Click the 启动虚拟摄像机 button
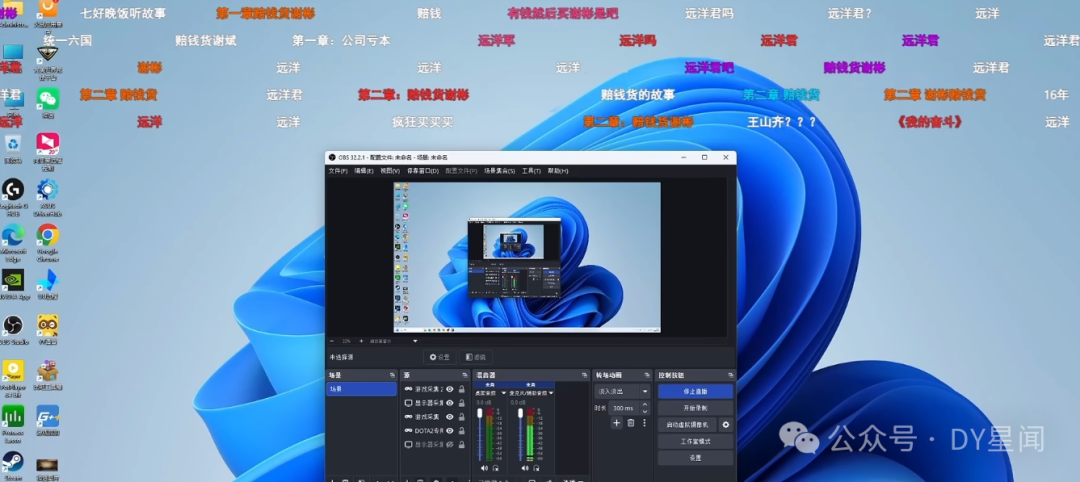 687,425
